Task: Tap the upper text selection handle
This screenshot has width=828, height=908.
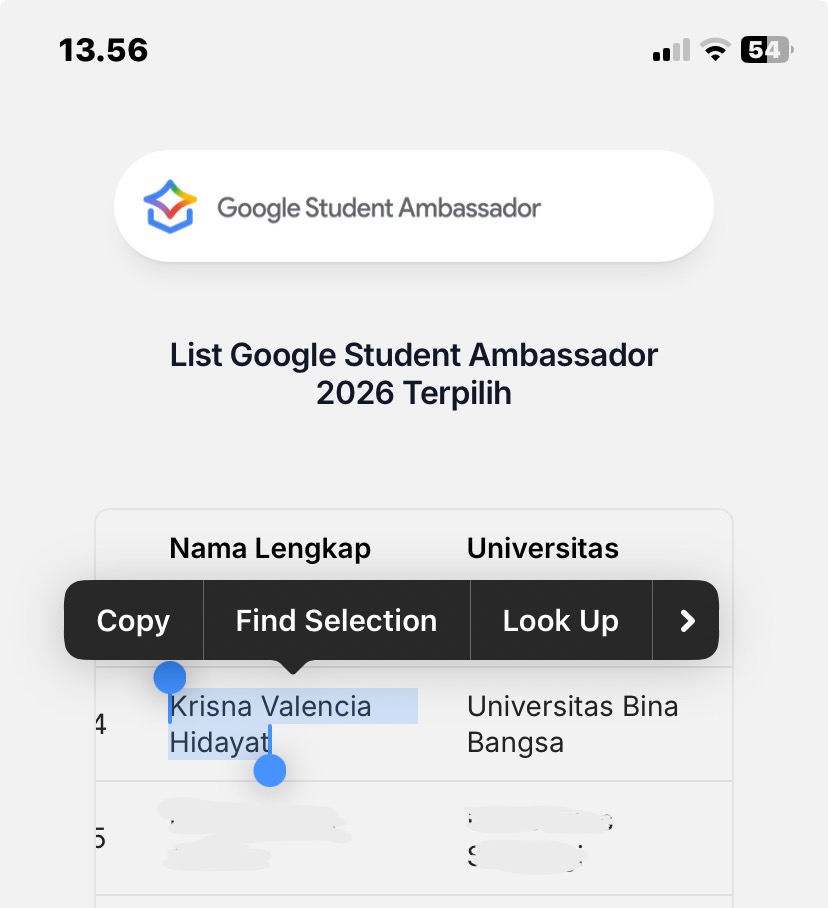Action: pyautogui.click(x=170, y=678)
